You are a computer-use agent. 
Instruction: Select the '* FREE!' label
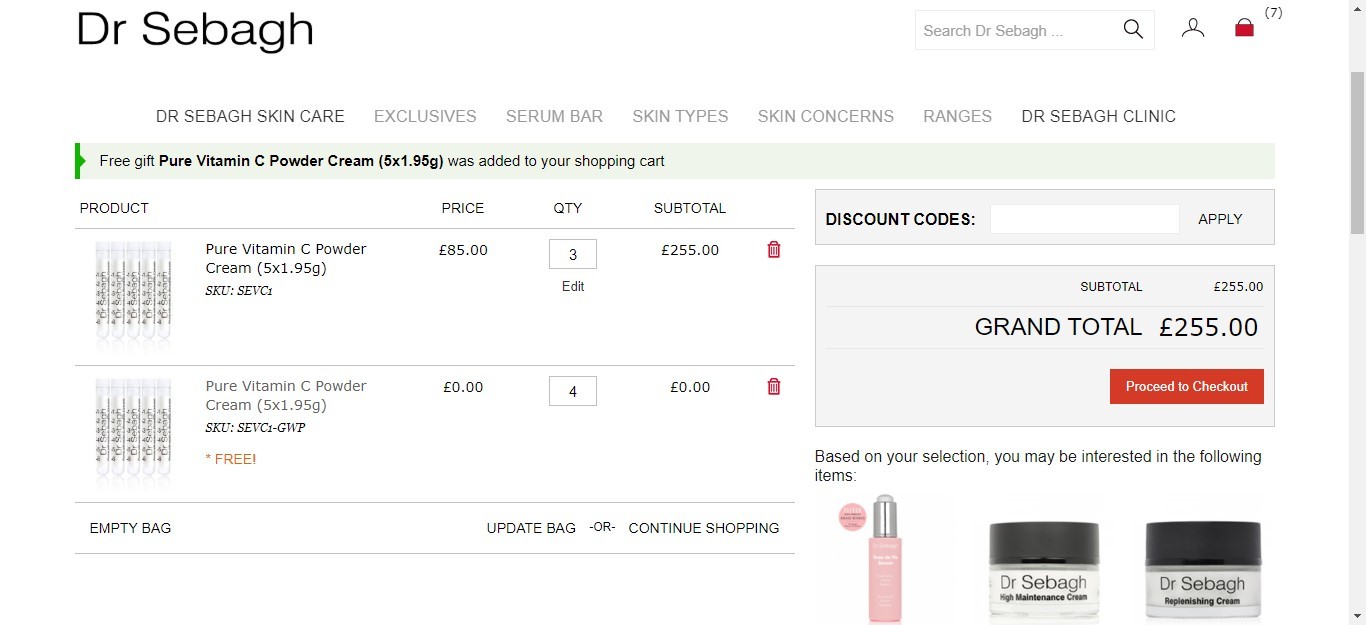pos(231,459)
